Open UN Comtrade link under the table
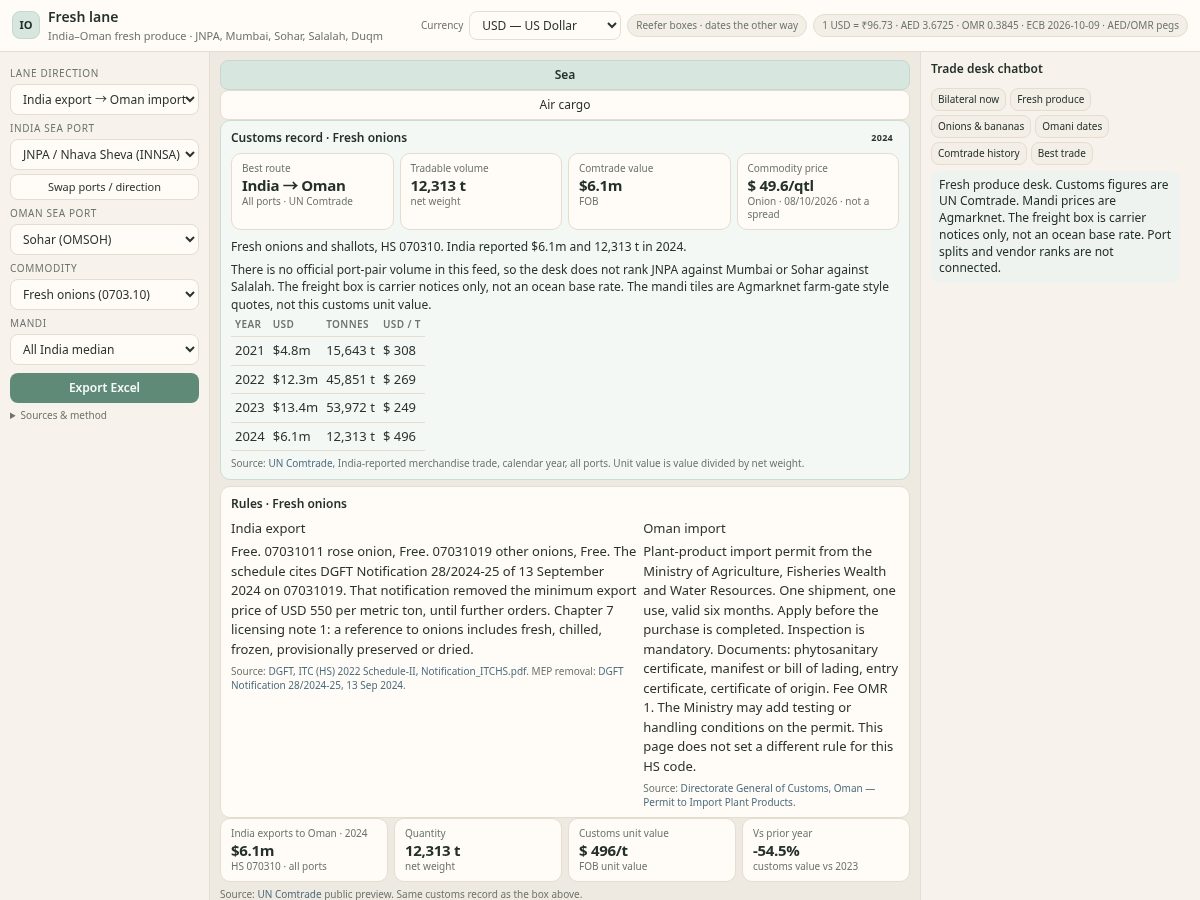Image resolution: width=1200 pixels, height=900 pixels. [x=300, y=463]
